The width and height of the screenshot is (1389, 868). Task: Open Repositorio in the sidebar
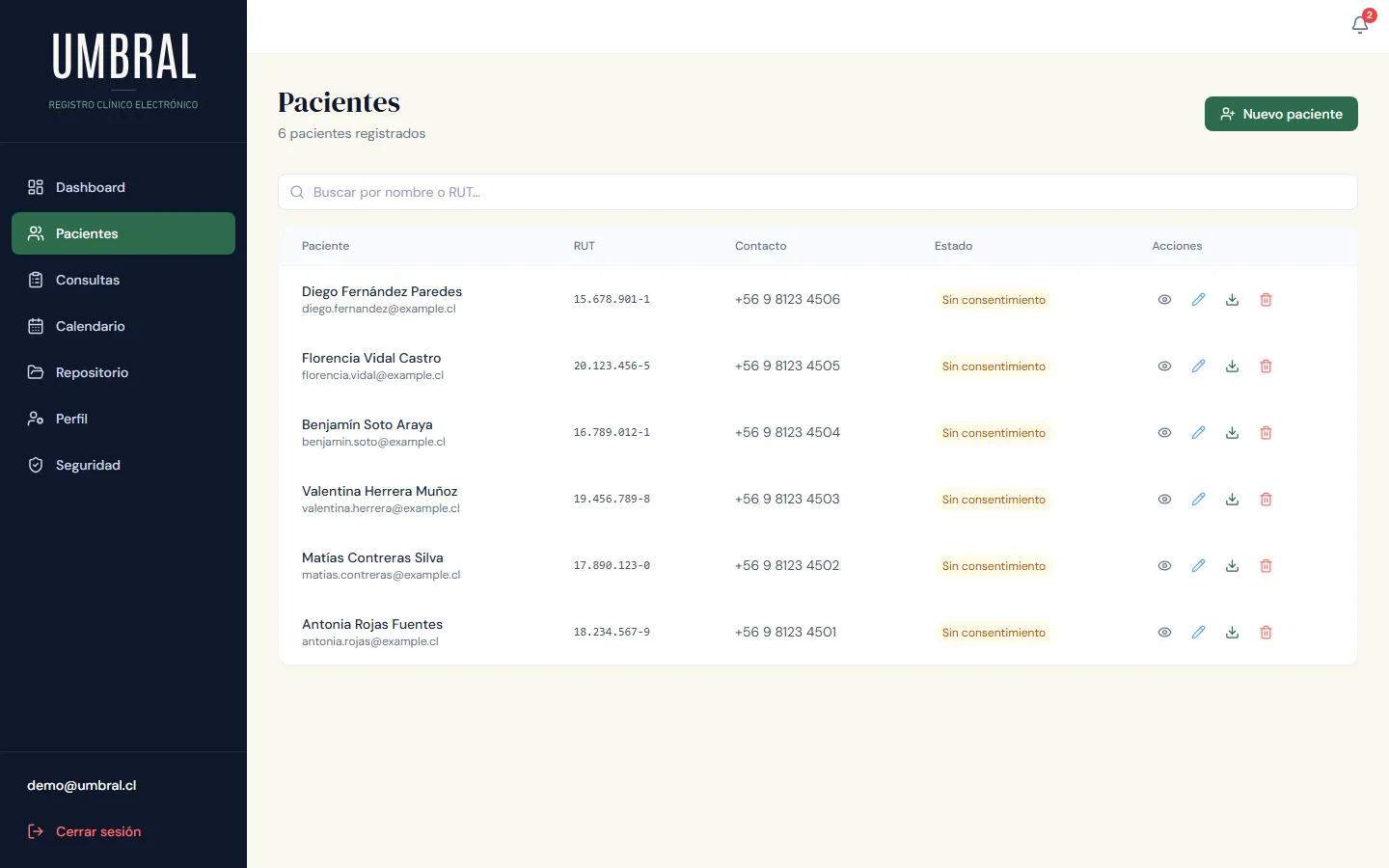point(123,372)
